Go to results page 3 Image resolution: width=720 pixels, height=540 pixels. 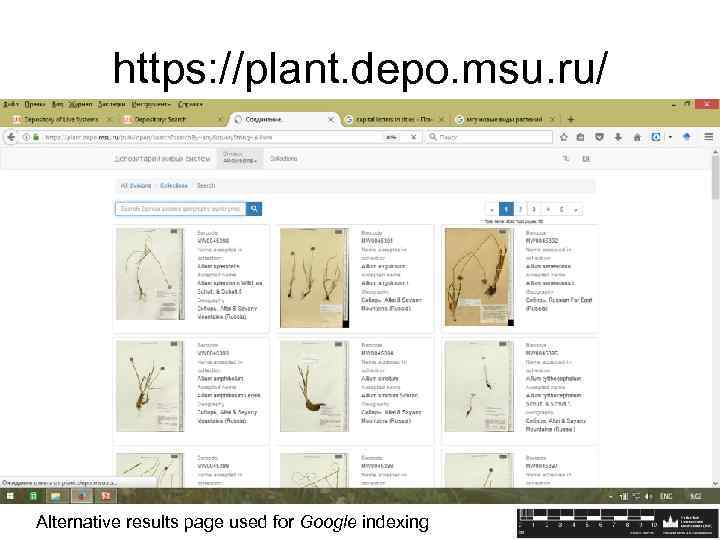pos(534,209)
